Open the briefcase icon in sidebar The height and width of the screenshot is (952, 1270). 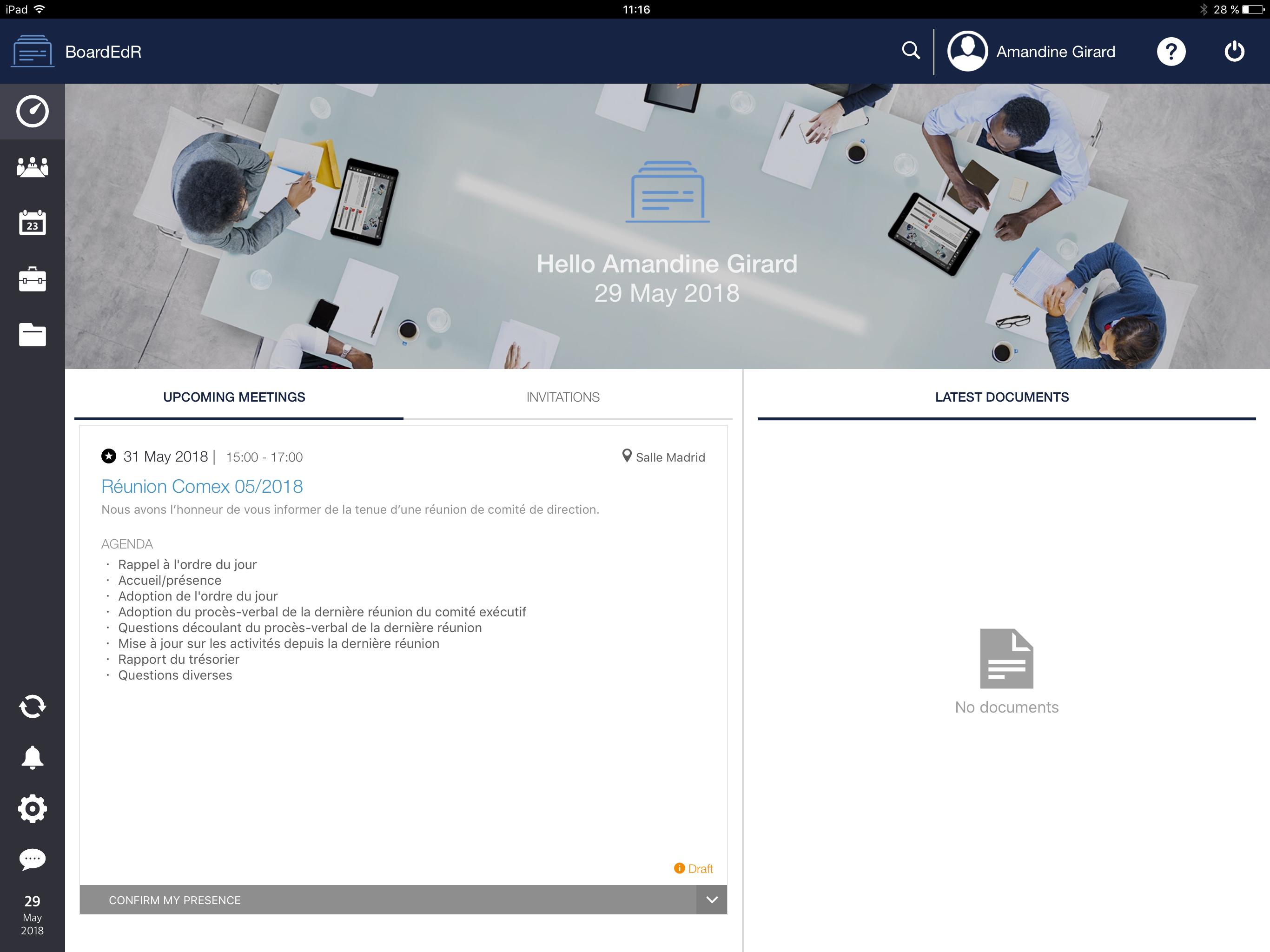32,279
